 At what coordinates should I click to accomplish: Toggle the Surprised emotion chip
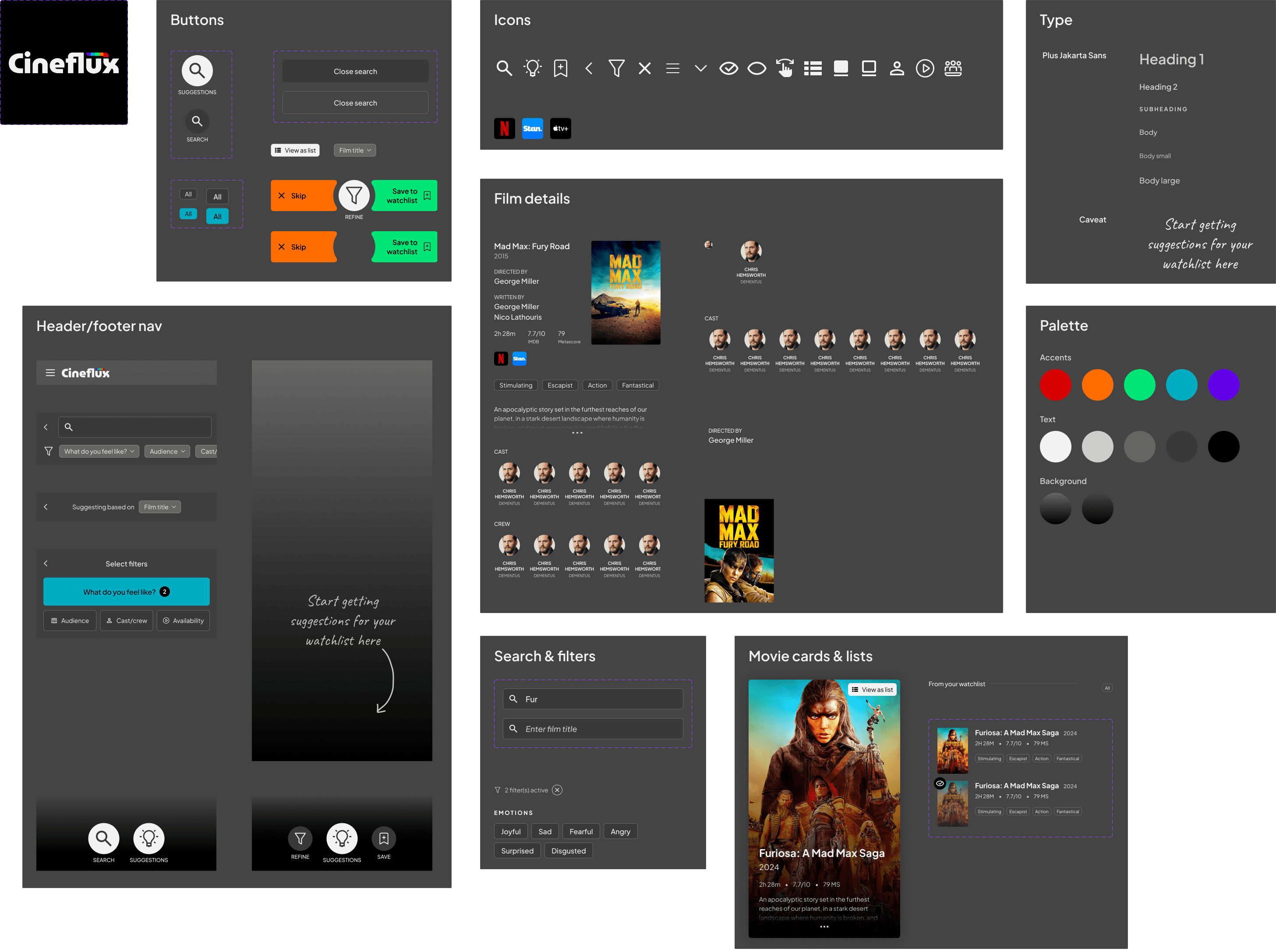(517, 850)
